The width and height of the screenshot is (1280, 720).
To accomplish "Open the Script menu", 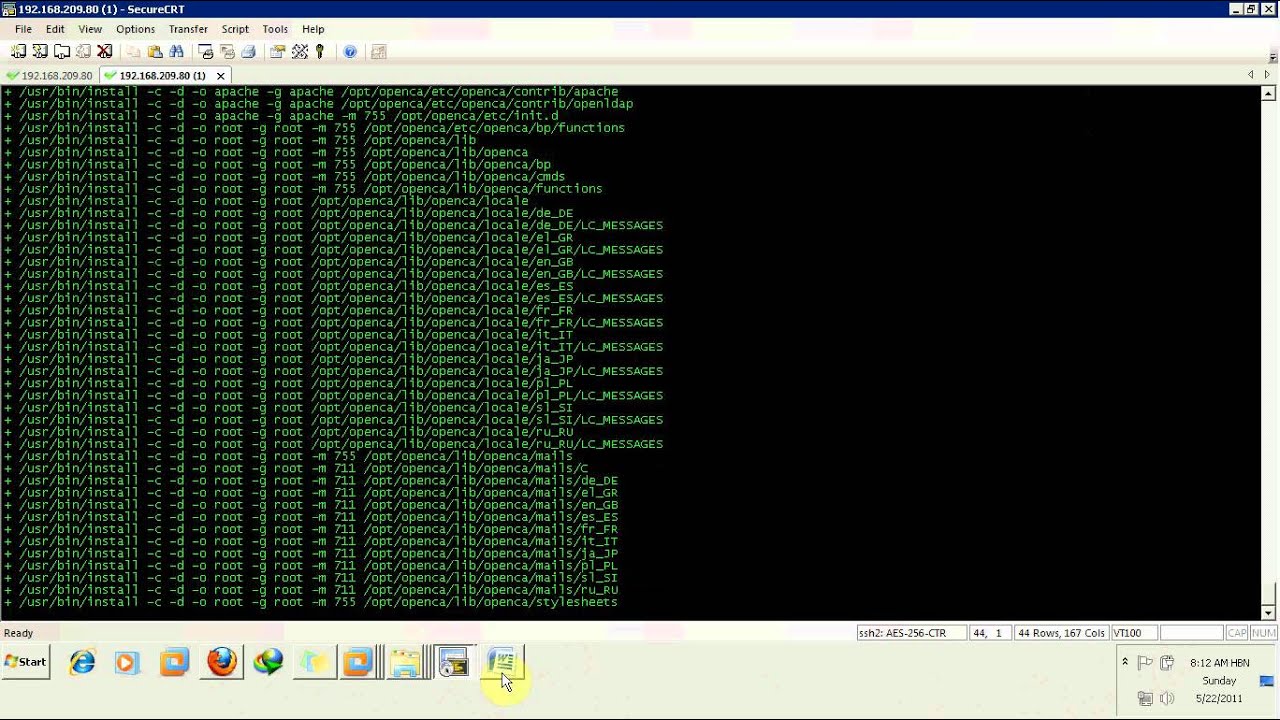I will coord(235,29).
